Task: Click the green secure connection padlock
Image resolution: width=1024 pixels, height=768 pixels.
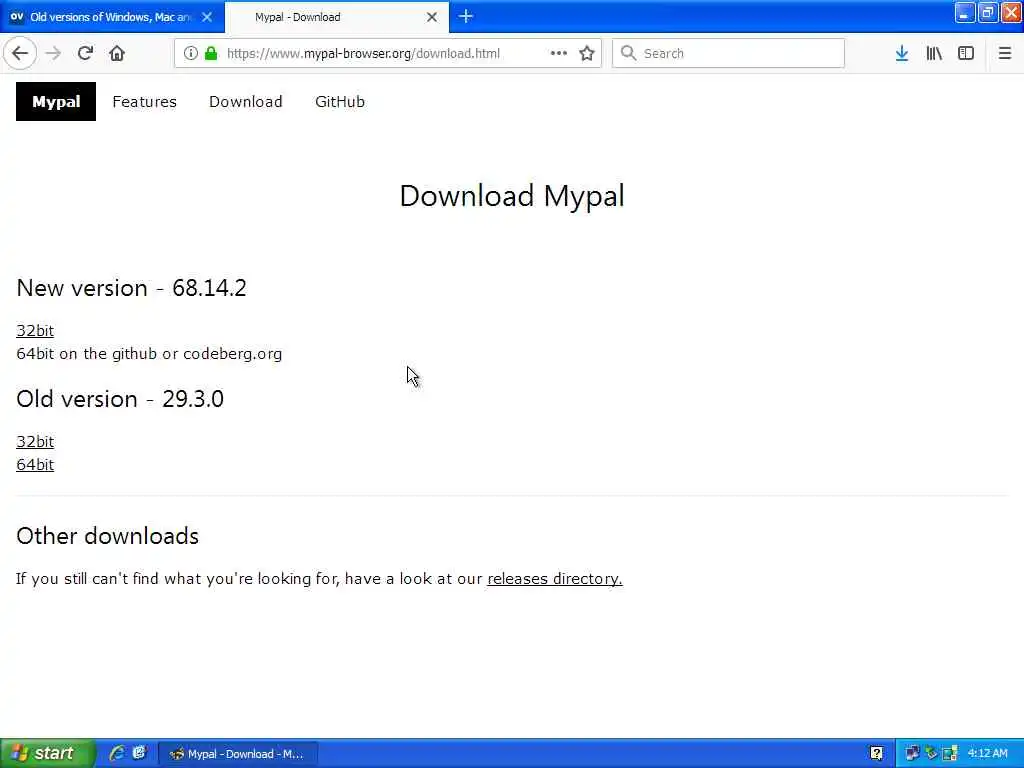Action: [x=211, y=53]
